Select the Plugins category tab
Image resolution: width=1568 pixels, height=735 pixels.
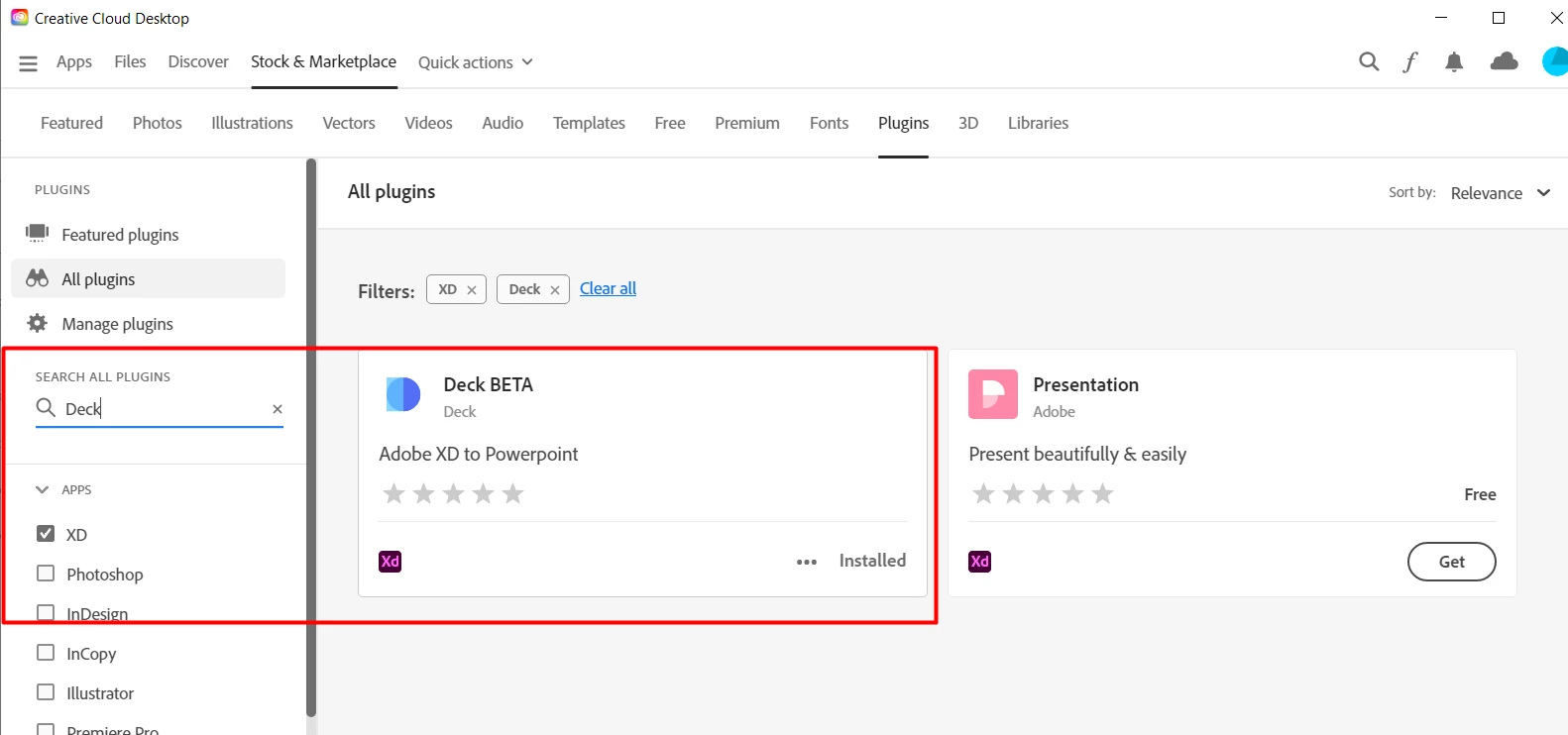(x=903, y=123)
